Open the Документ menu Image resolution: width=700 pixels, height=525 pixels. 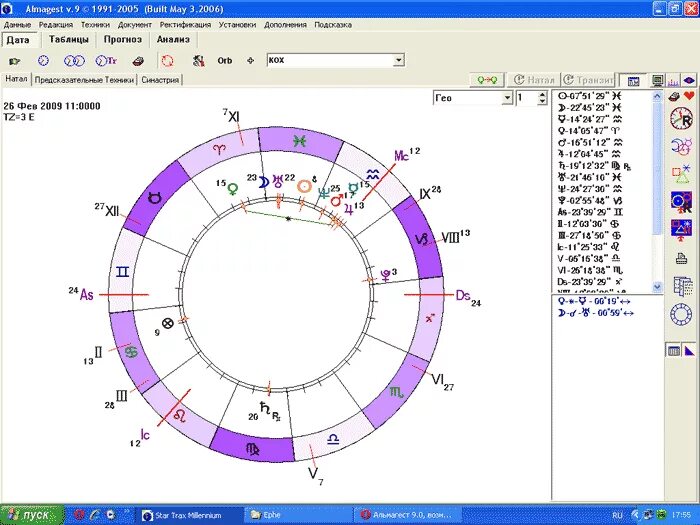tap(134, 25)
